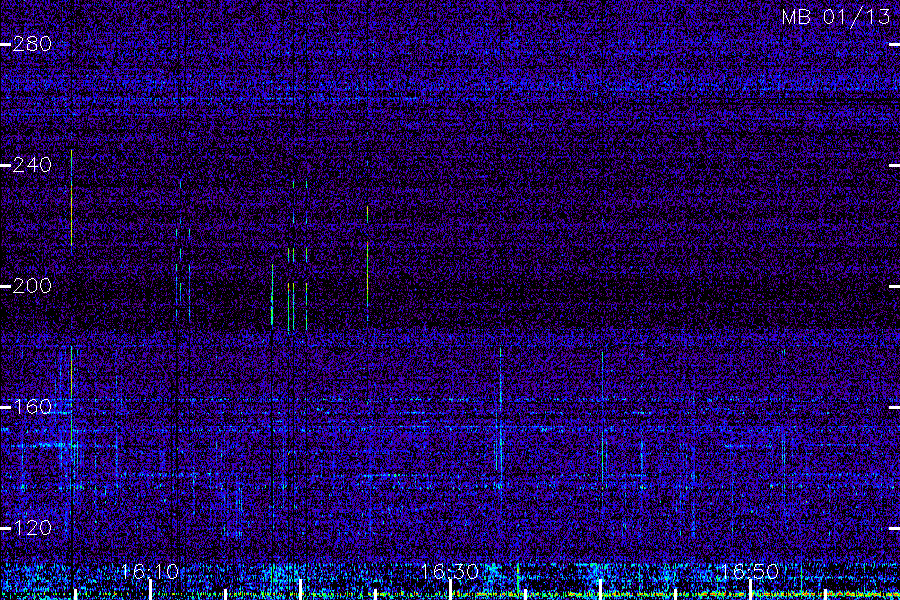Click the 160 frequency axis label
Viewport: 900px width, 600px height.
point(32,407)
